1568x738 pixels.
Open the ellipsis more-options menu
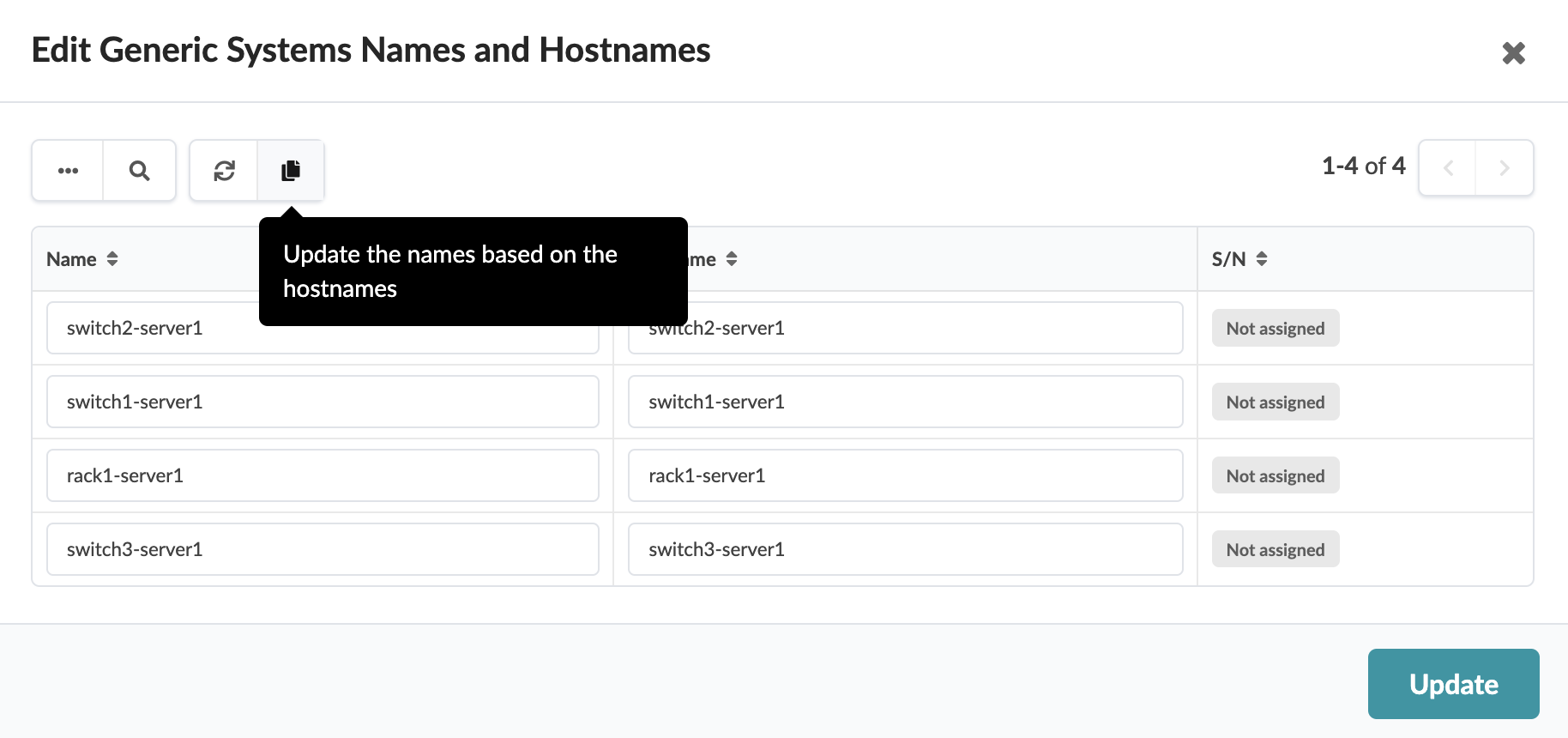point(67,170)
